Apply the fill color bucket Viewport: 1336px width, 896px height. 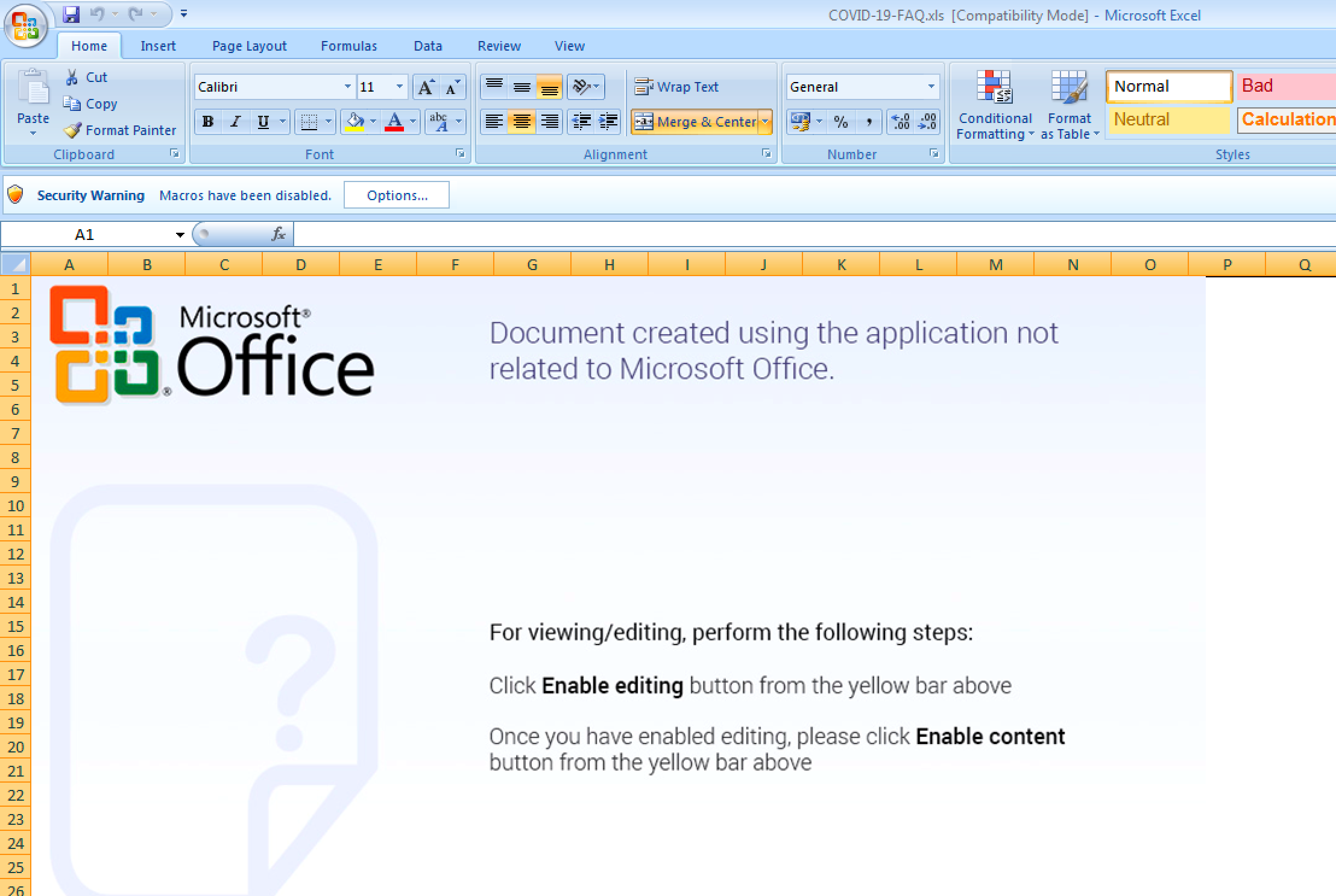tap(354, 122)
